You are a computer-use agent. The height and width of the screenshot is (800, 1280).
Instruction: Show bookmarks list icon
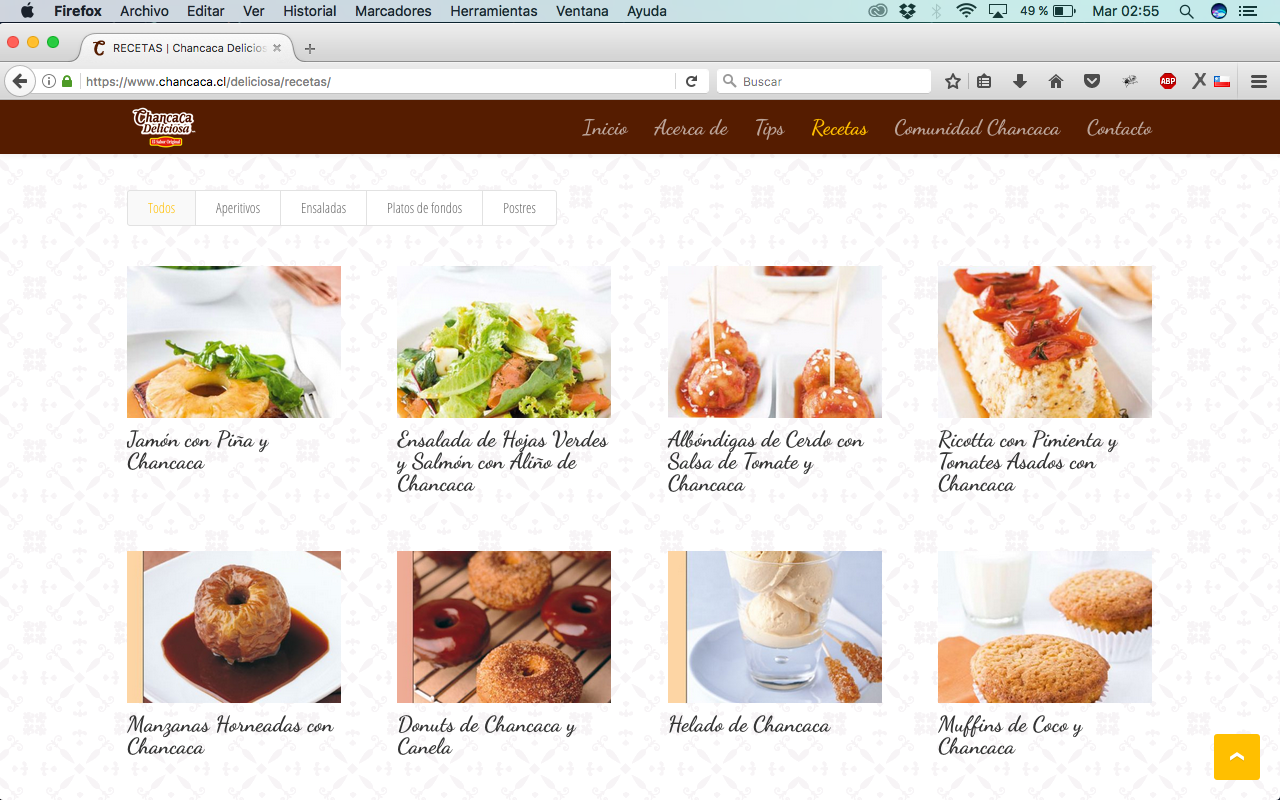[984, 81]
